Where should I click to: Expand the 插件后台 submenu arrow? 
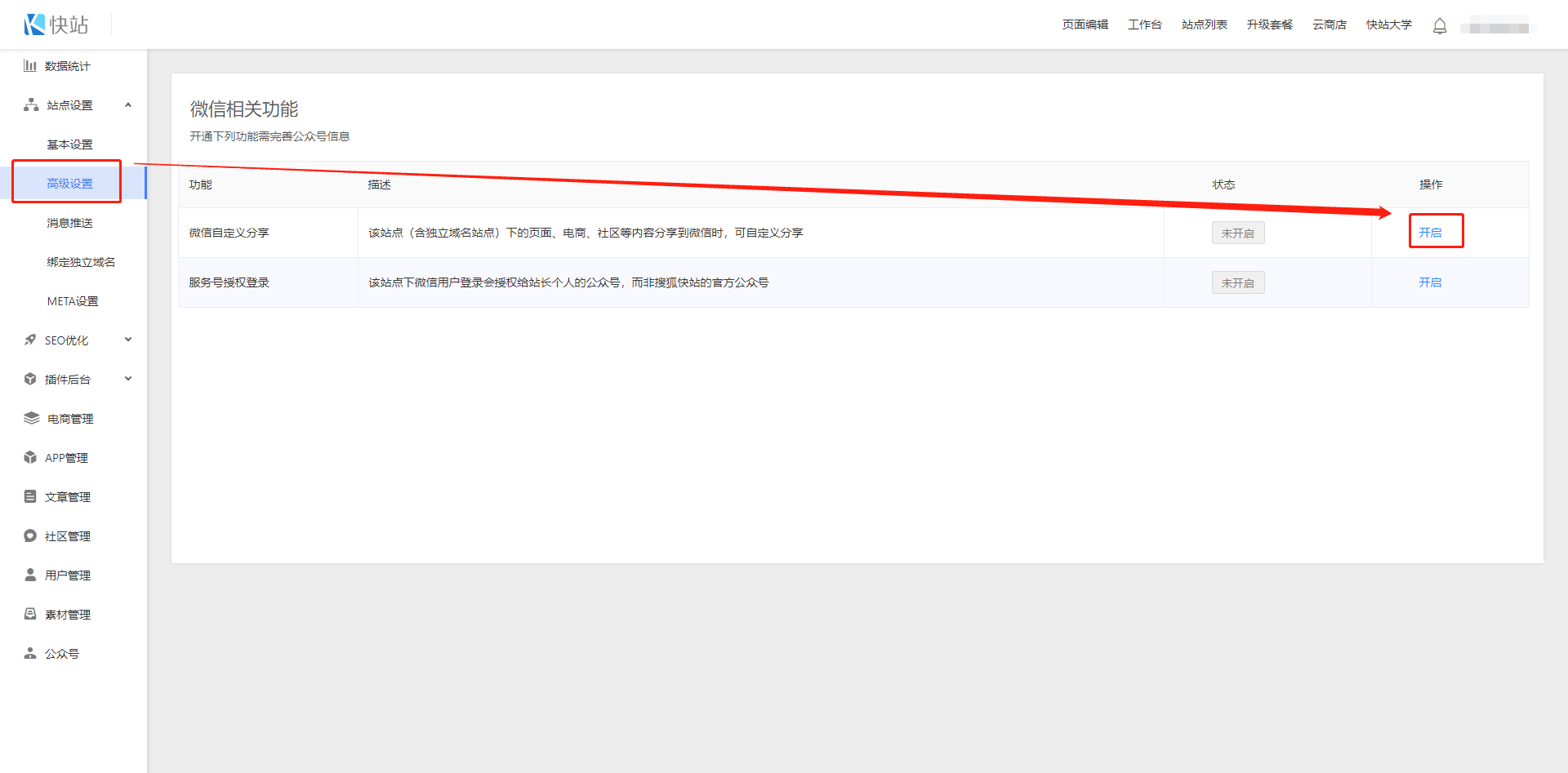click(x=128, y=380)
